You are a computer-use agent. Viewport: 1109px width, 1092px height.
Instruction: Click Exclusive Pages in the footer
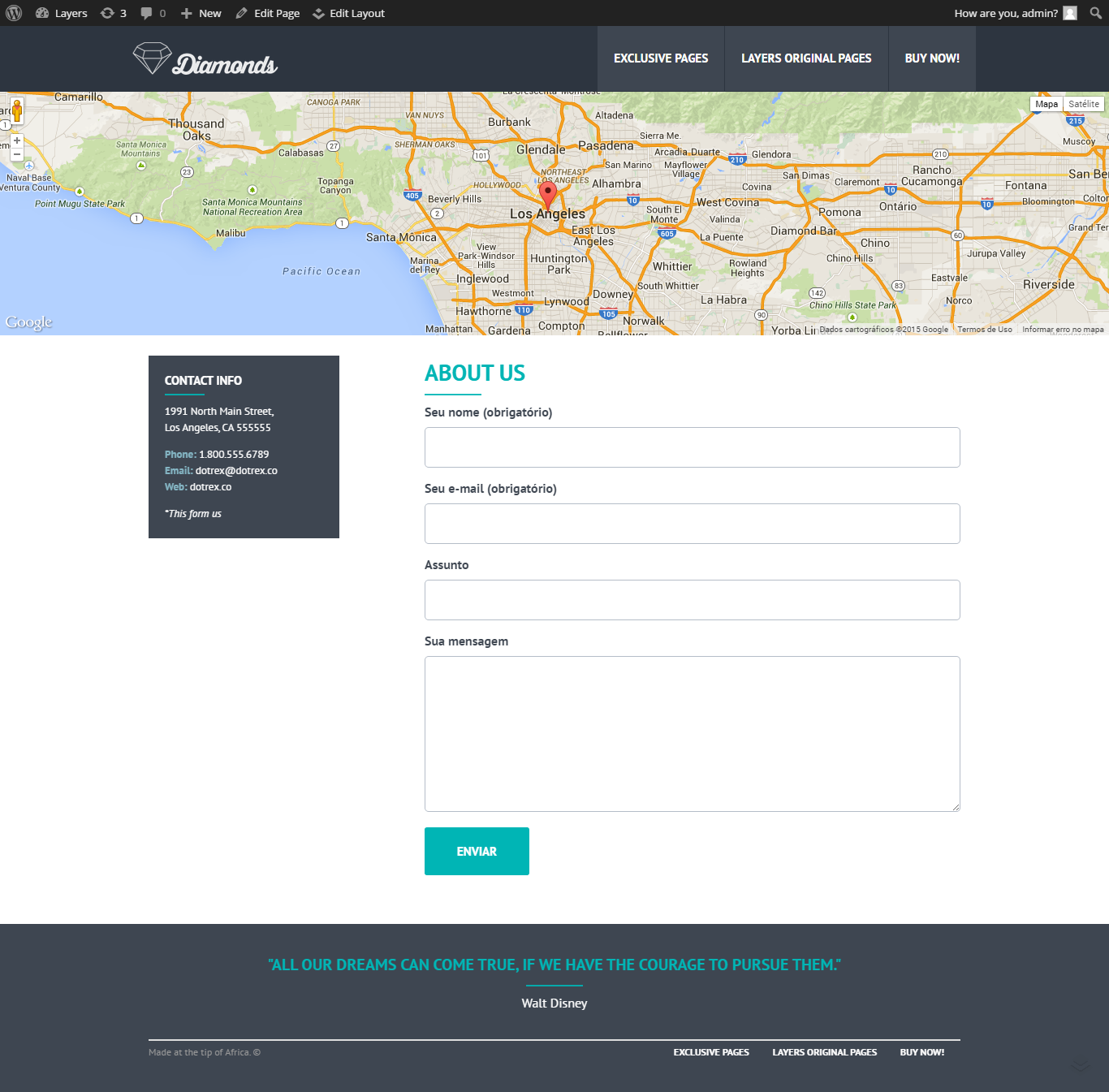click(x=711, y=1052)
